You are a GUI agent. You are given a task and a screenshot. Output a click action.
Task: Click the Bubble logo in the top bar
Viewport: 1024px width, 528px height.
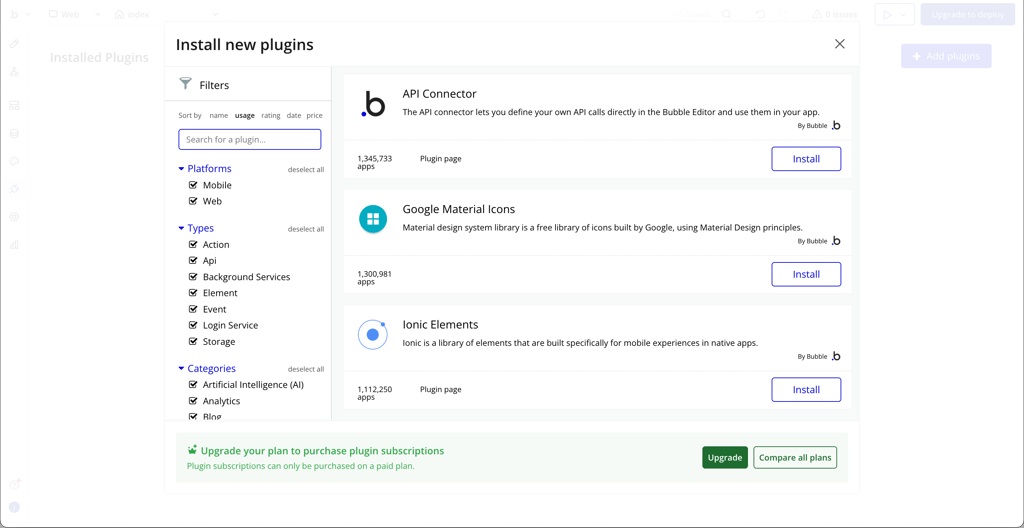tap(14, 14)
